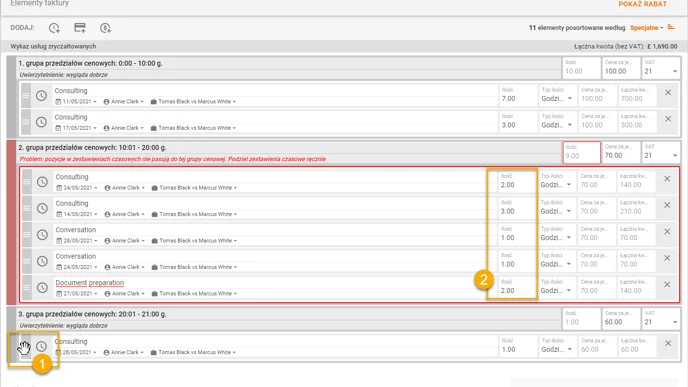Viewport: 688px width, 387px height.
Task: Grab drag handle of Conversation 28/05/2021
Action: (x=27, y=234)
